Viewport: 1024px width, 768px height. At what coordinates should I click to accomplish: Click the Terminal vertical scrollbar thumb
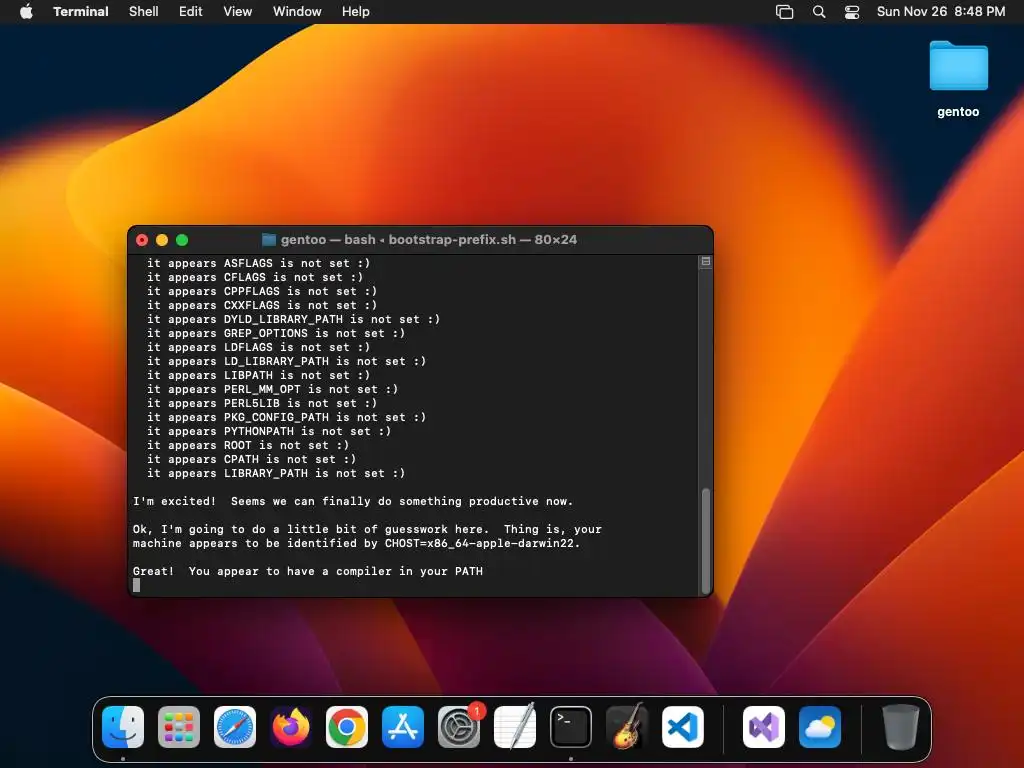click(x=706, y=541)
